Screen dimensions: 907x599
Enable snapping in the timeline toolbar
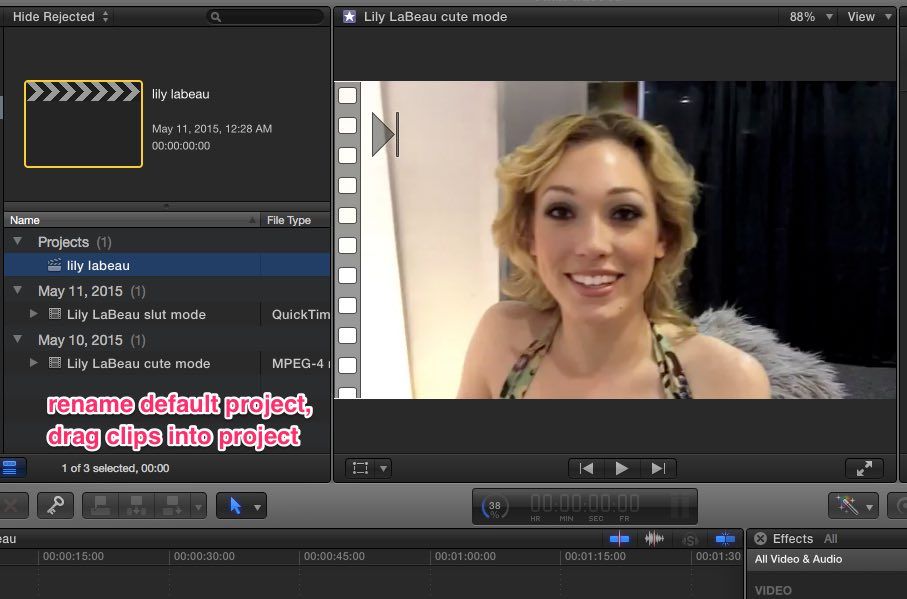coord(724,538)
